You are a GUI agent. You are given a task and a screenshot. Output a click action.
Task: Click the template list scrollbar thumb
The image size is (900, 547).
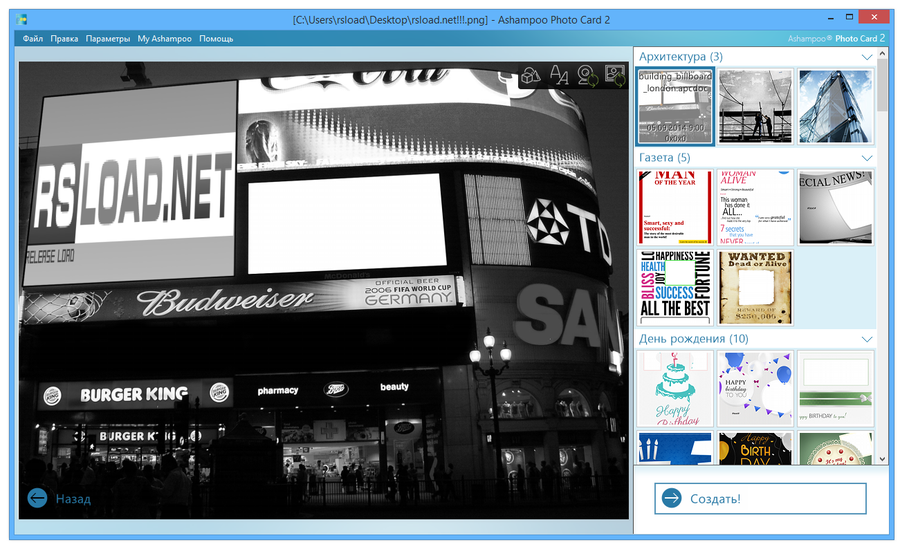point(883,86)
